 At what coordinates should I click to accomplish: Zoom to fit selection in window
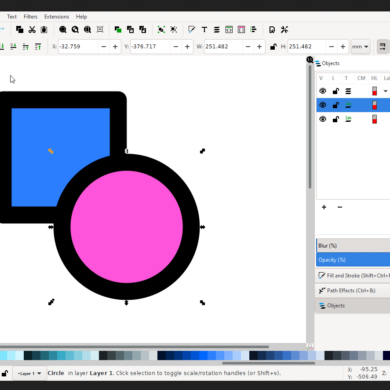63,30
